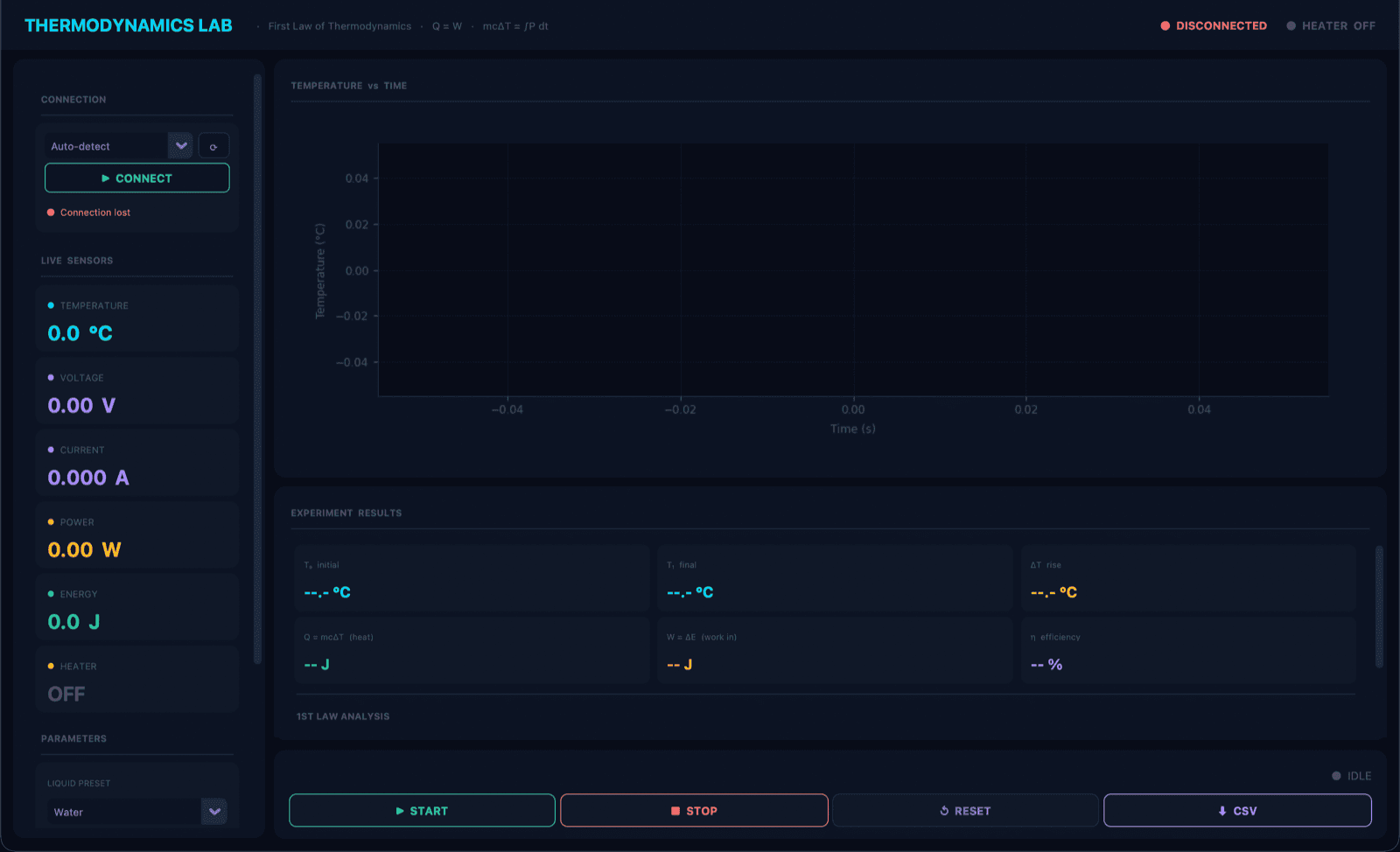Click the START experiment button
Screen dimensions: 1400x852
(422, 811)
